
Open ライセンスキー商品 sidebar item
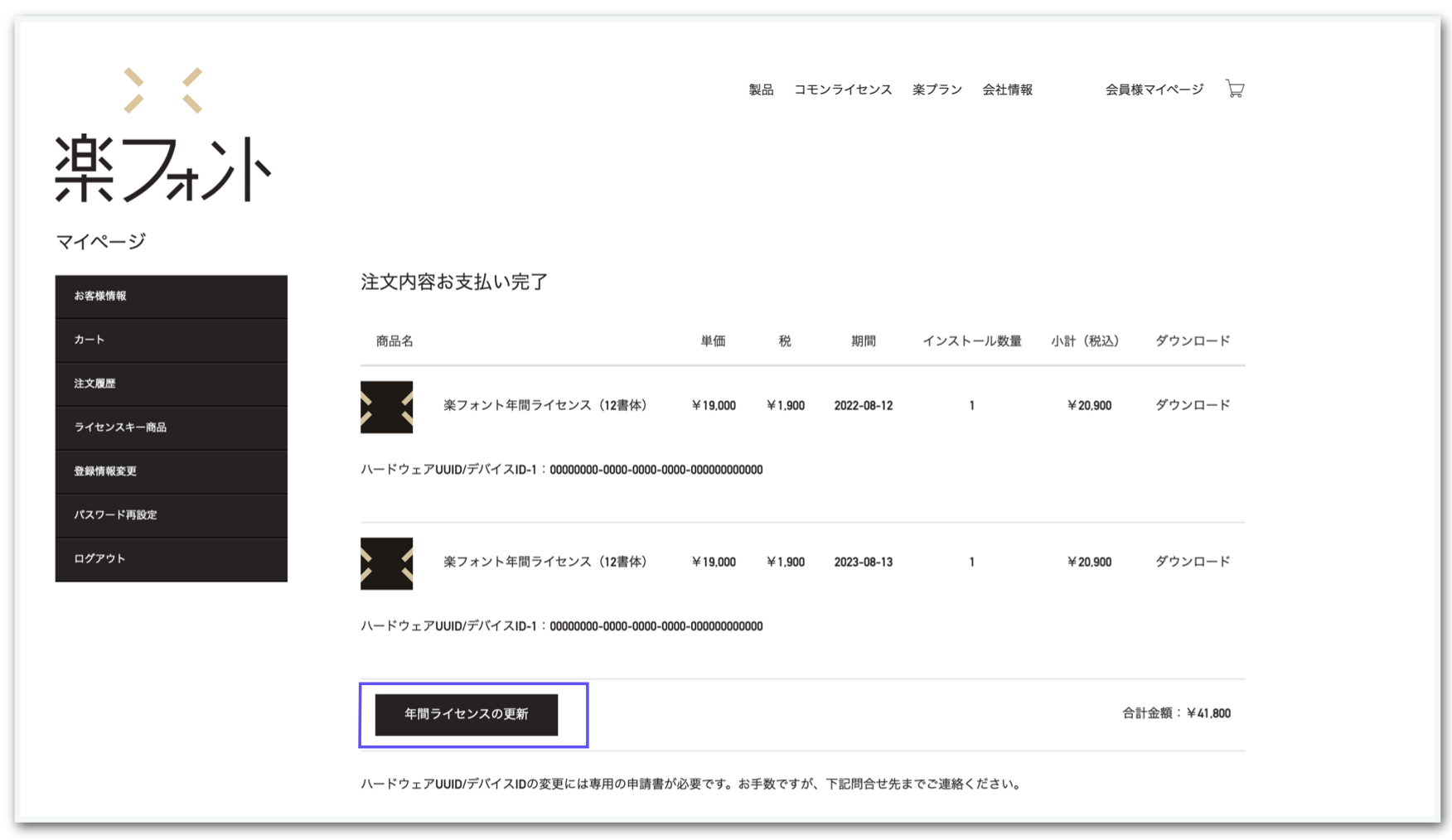click(x=171, y=427)
